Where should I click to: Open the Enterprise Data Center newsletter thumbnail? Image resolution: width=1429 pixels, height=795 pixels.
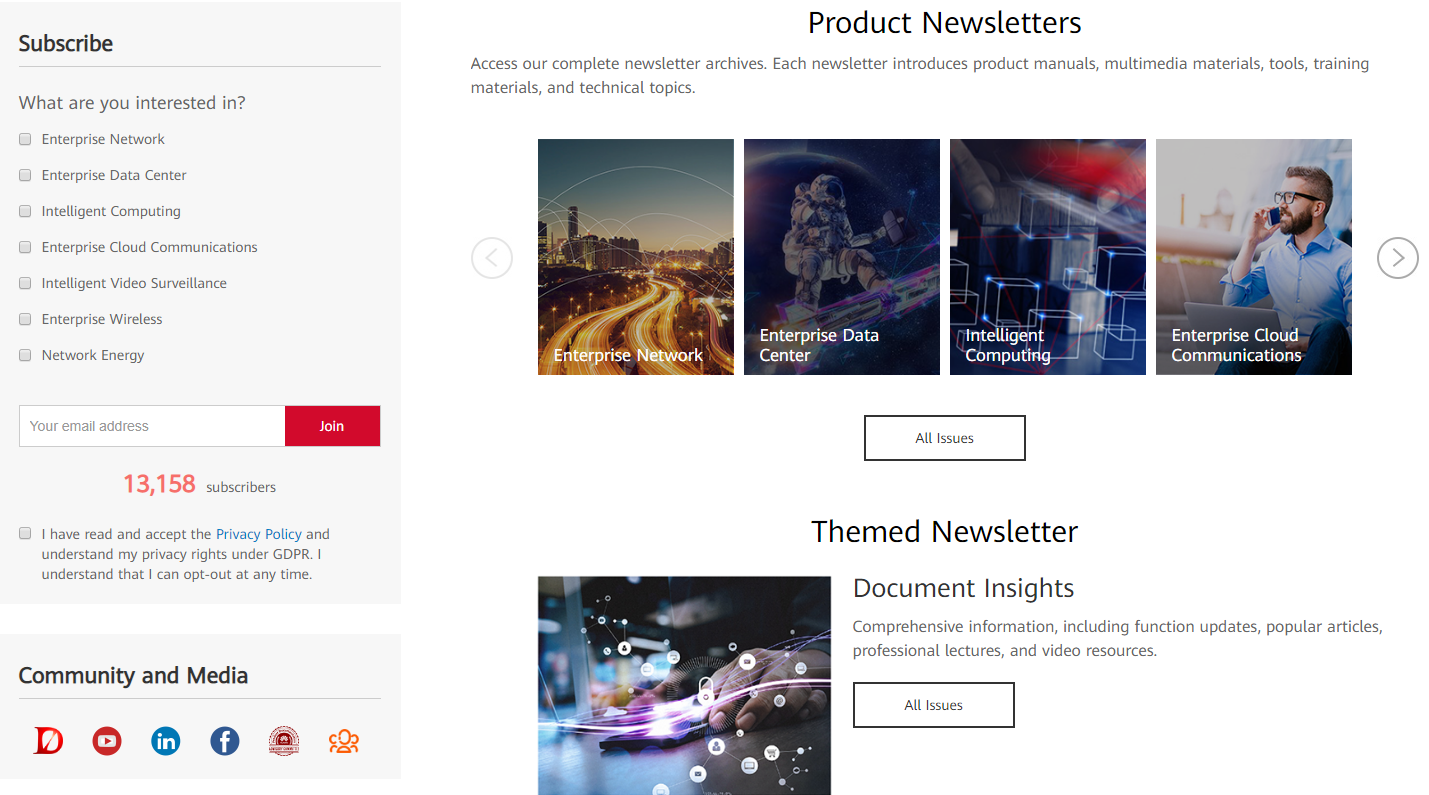pos(842,257)
